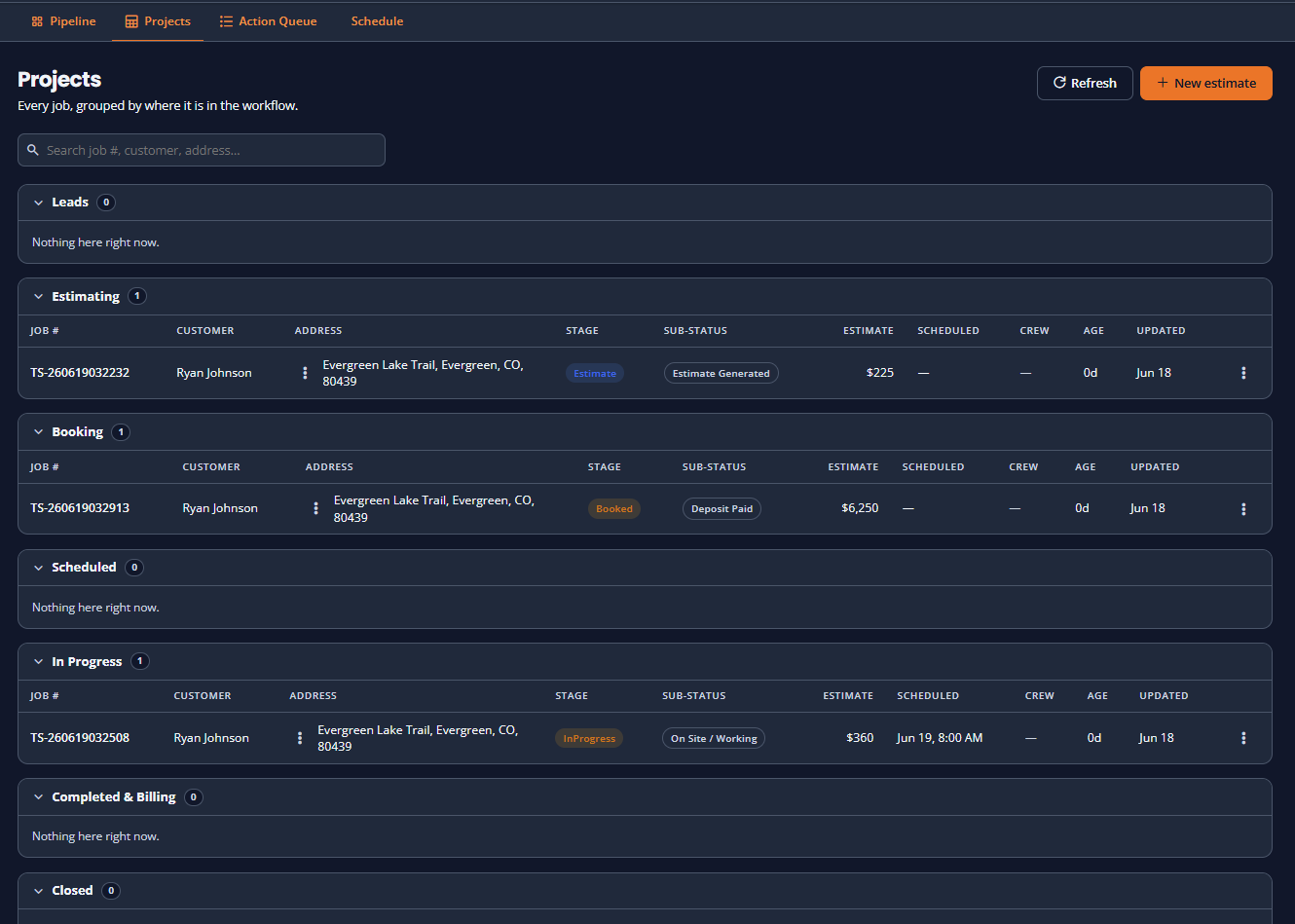This screenshot has width=1295, height=924.
Task: Open row actions menu for job TS-260619032232
Action: pos(1243,373)
